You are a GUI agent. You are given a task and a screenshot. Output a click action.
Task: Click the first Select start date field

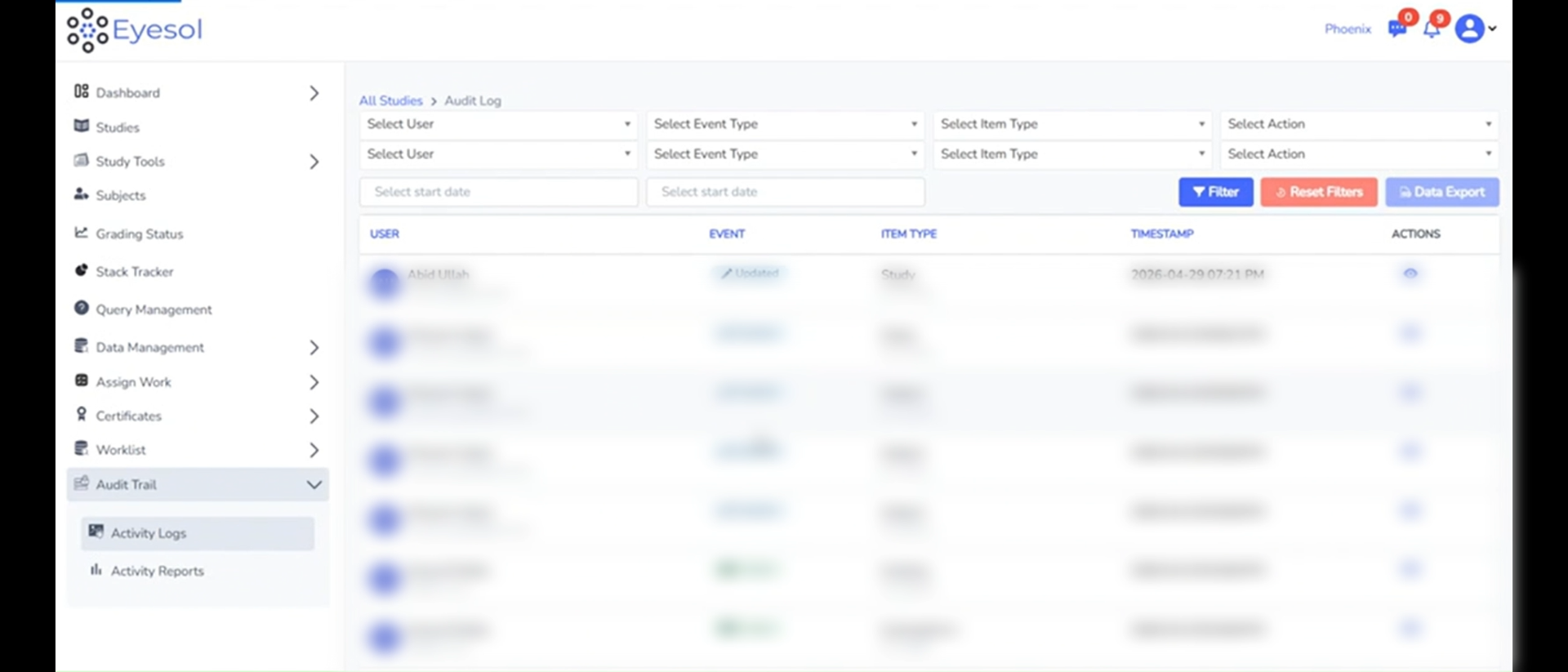click(x=498, y=192)
